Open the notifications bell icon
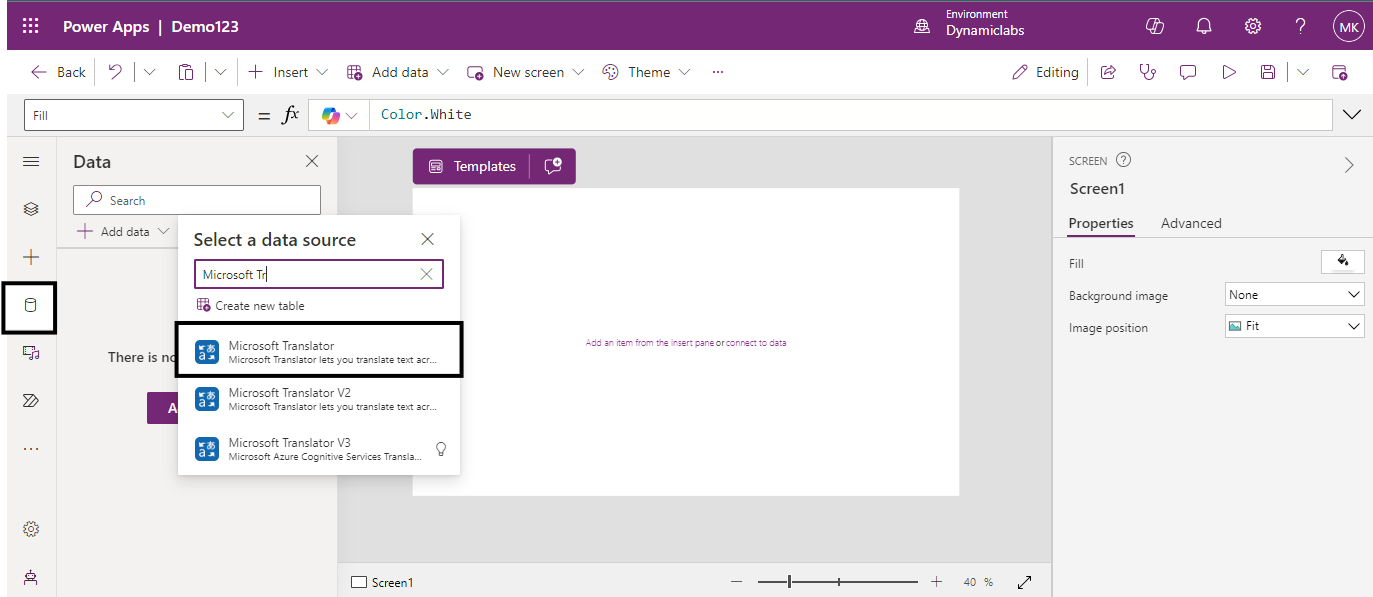Screen dimensions: 1373x597 click(1204, 26)
